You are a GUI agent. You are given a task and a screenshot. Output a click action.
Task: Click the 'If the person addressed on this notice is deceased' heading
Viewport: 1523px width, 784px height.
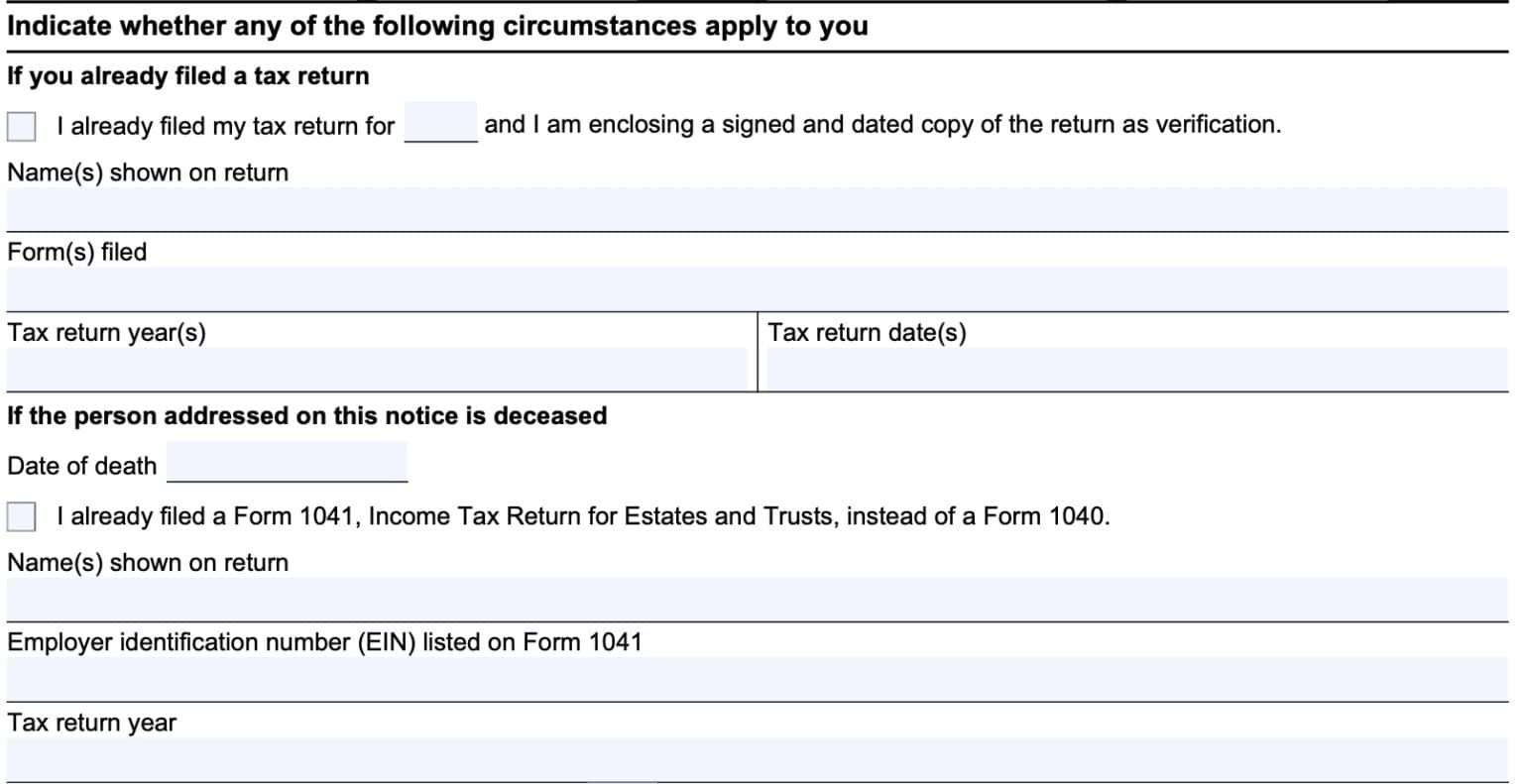coord(306,415)
